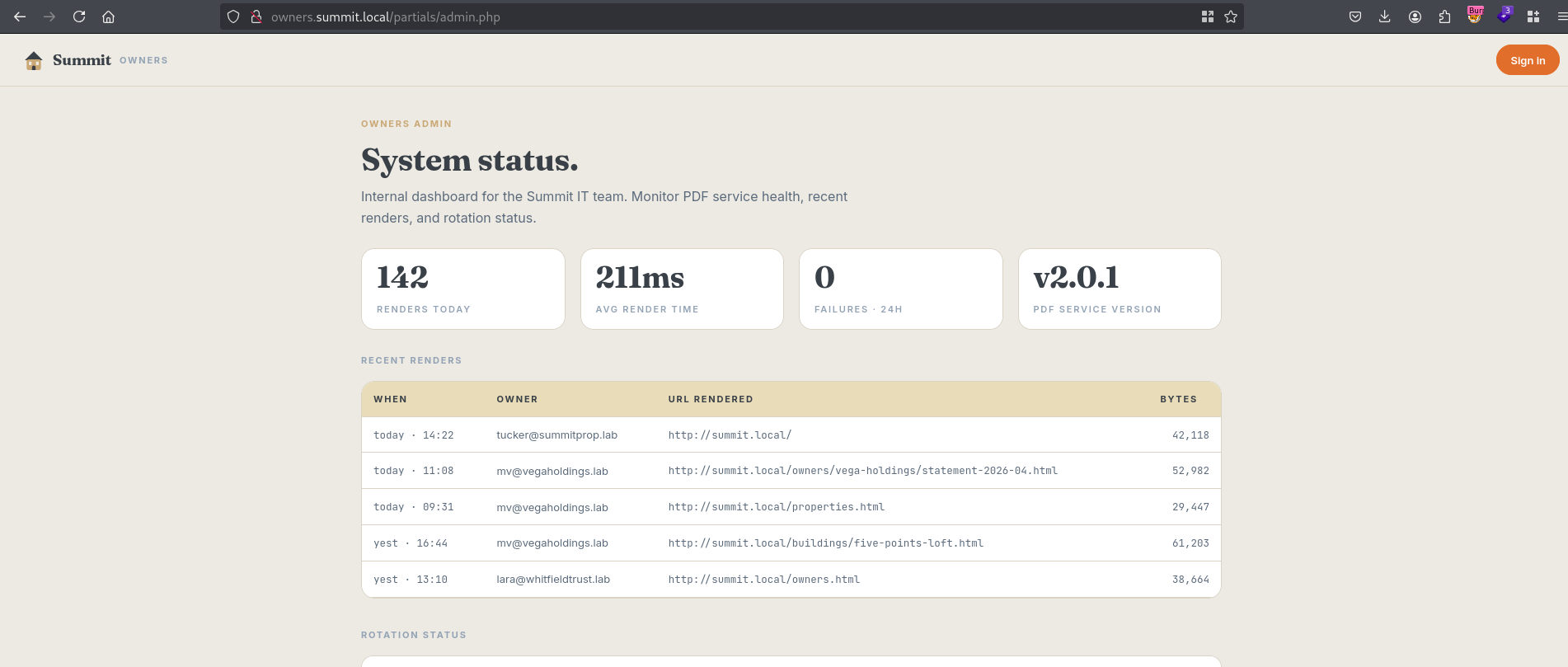Click the 142 renders today card
This screenshot has width=1568, height=667.
pyautogui.click(x=463, y=289)
